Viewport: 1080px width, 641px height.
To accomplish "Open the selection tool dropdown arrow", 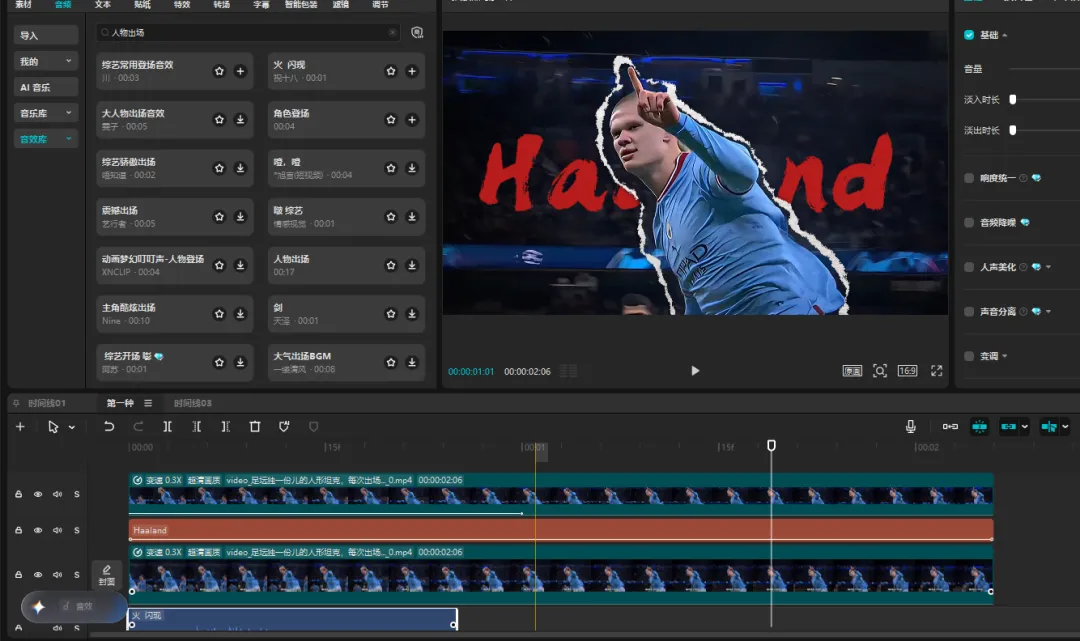I will point(72,428).
